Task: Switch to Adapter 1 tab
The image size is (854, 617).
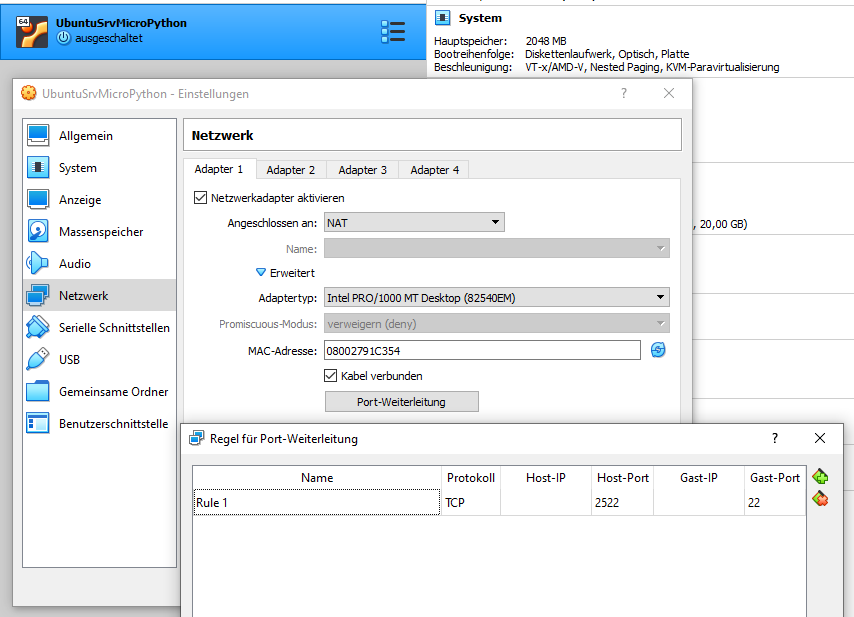Action: [x=219, y=169]
